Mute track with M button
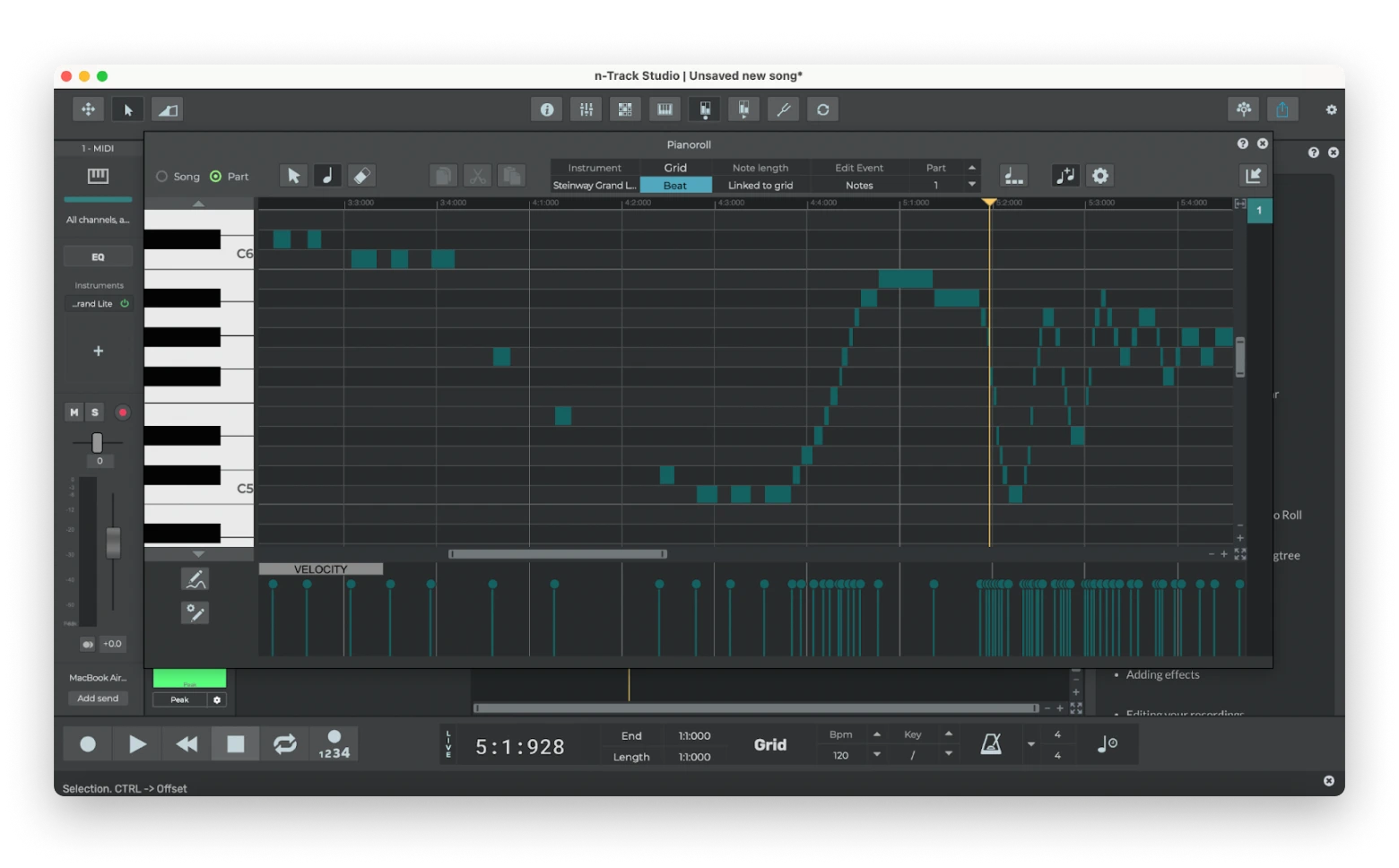This screenshot has width=1399, height=868. pos(74,412)
